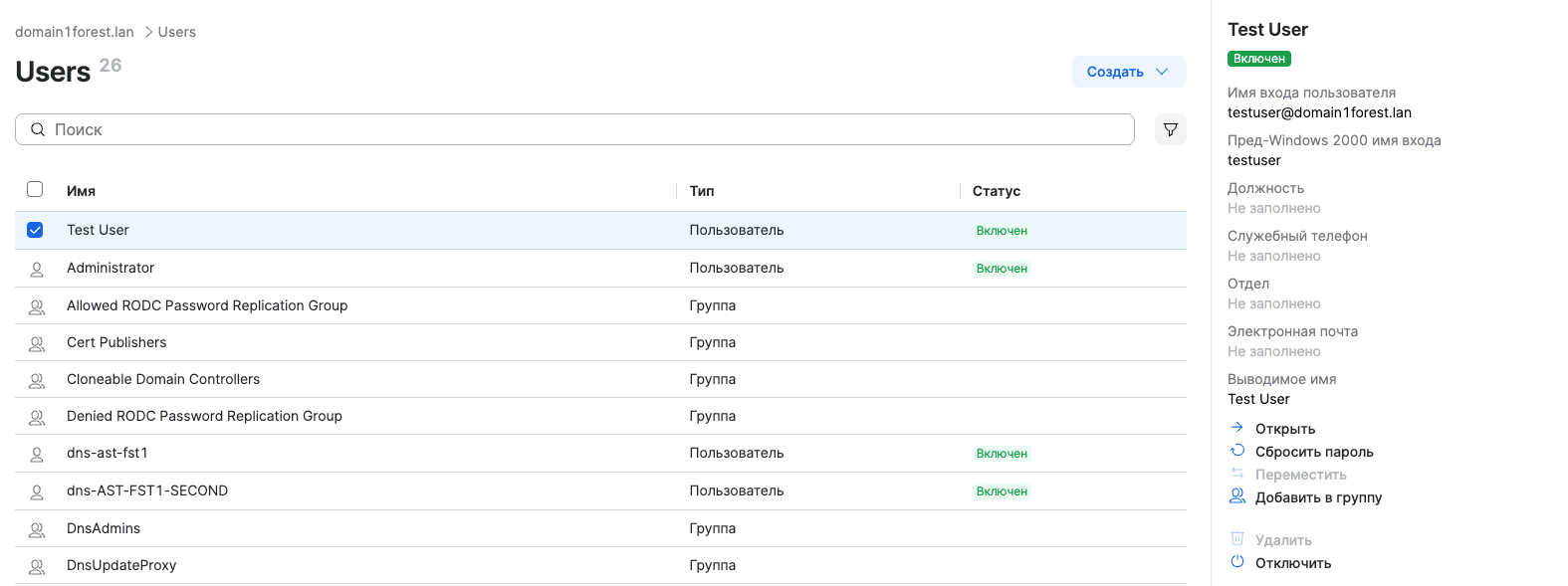This screenshot has width=1568, height=586.
Task: Click the Administrator user icon
Action: coord(37,269)
